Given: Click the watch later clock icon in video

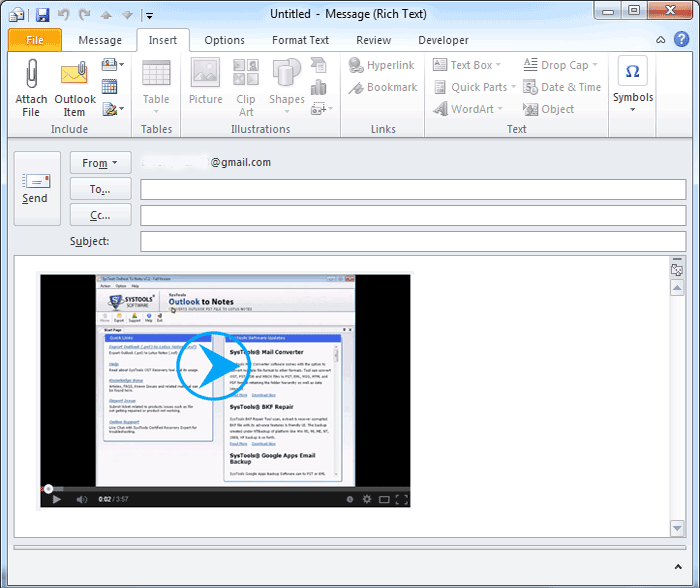Looking at the screenshot, I should pos(350,499).
